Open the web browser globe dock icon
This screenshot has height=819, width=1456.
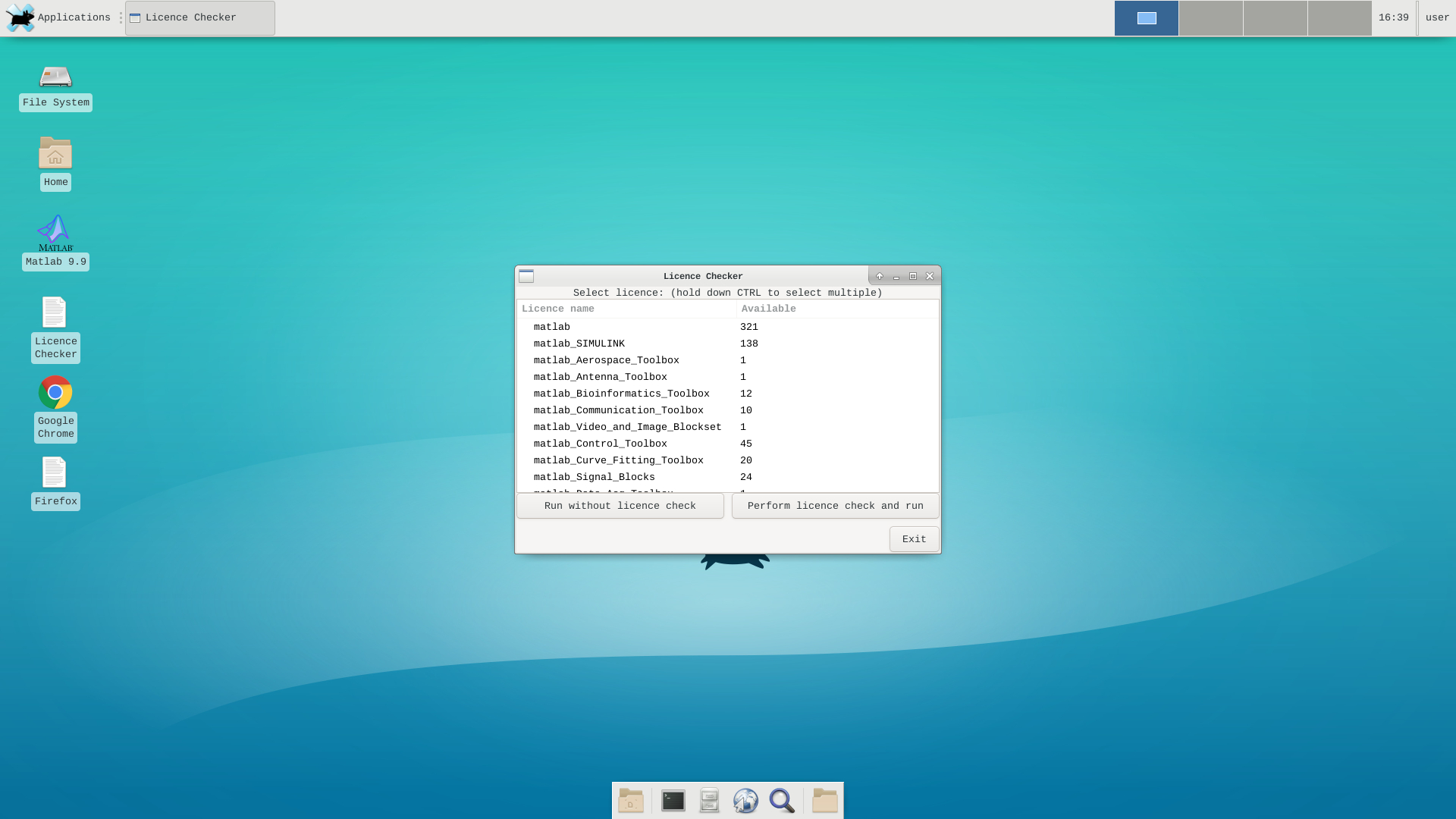point(745,801)
